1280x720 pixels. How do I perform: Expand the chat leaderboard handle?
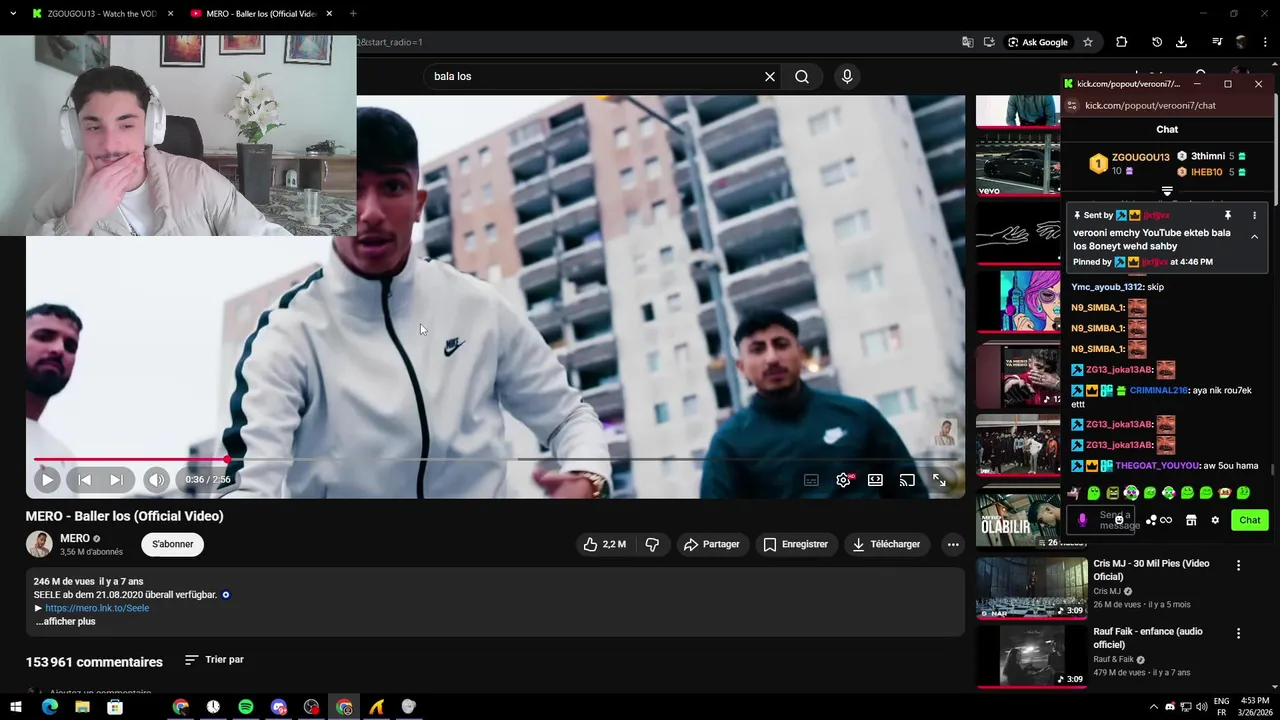point(1167,191)
